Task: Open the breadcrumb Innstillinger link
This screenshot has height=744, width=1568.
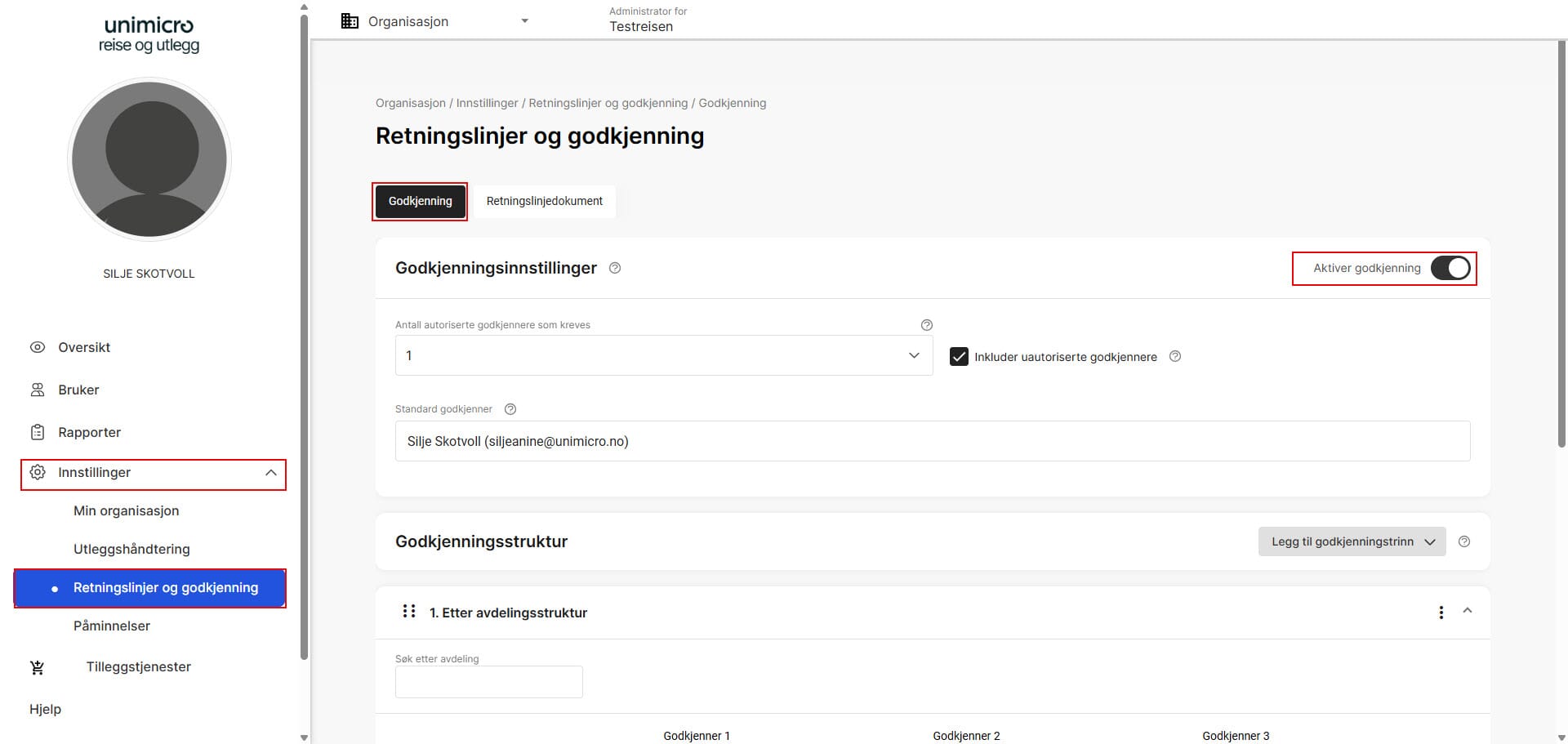Action: pos(487,103)
